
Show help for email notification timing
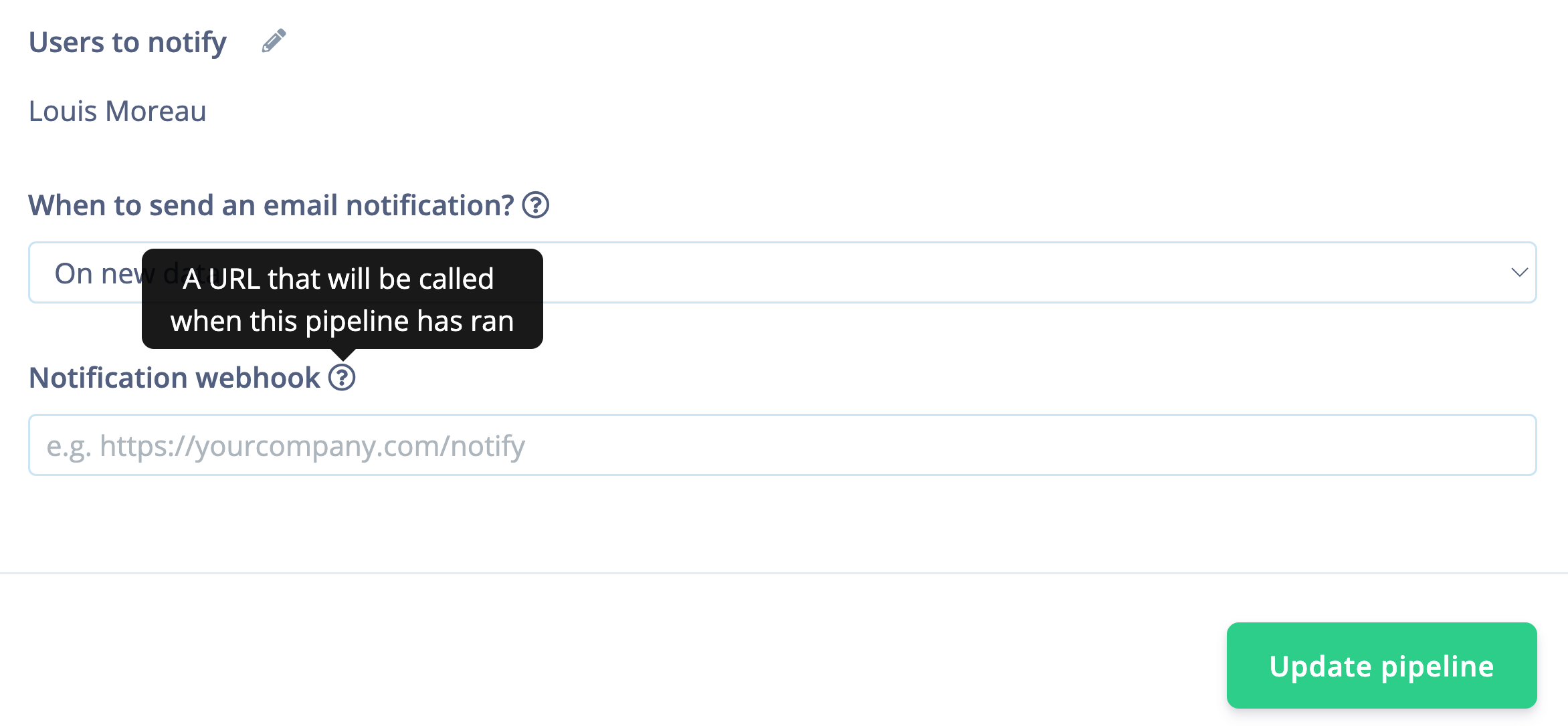pyautogui.click(x=535, y=205)
